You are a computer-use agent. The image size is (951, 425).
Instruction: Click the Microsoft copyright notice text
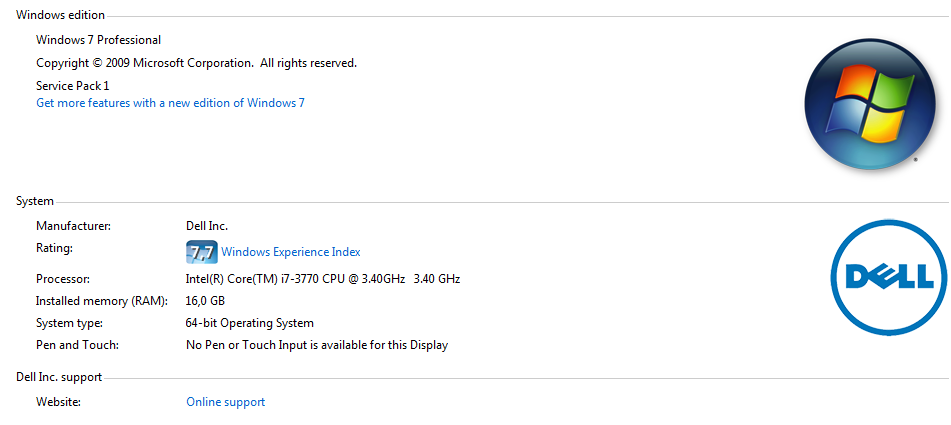coord(197,62)
